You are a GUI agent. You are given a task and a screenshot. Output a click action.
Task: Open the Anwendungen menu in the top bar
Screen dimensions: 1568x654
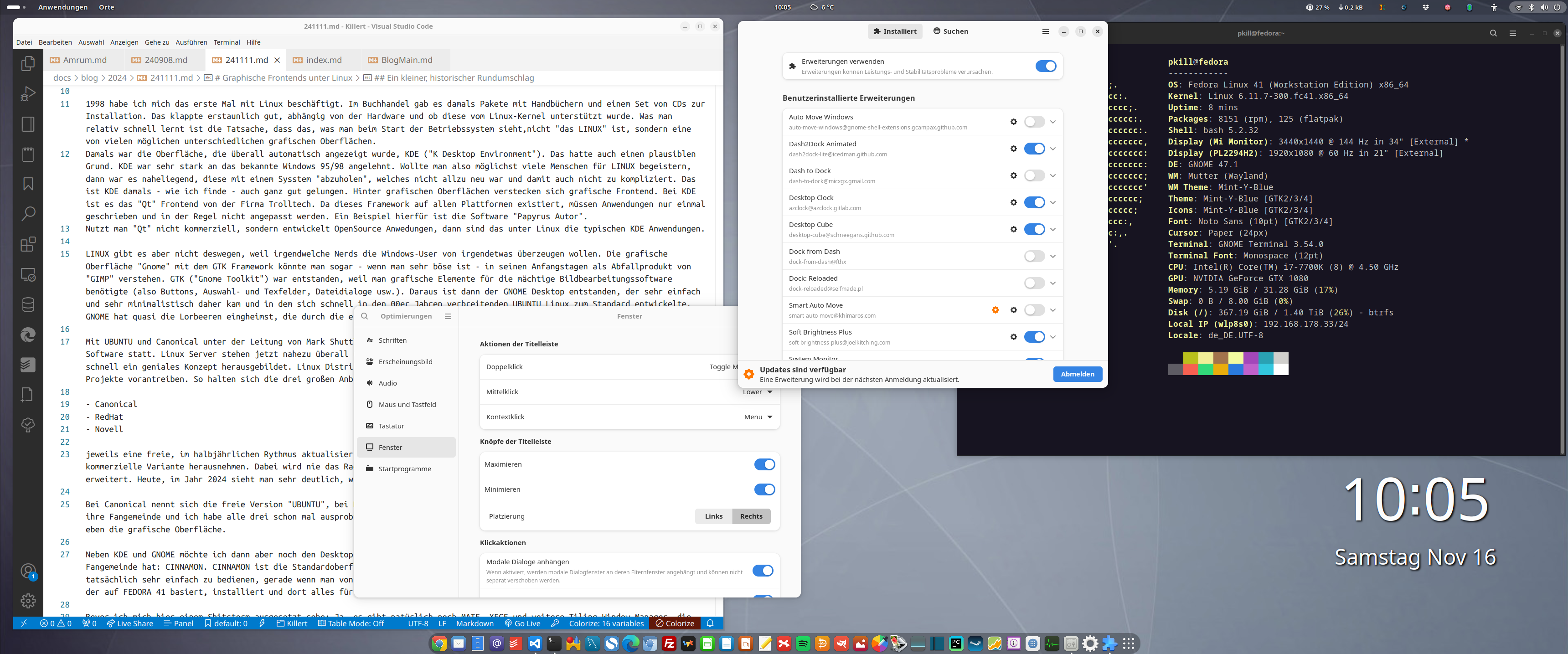[x=63, y=7]
